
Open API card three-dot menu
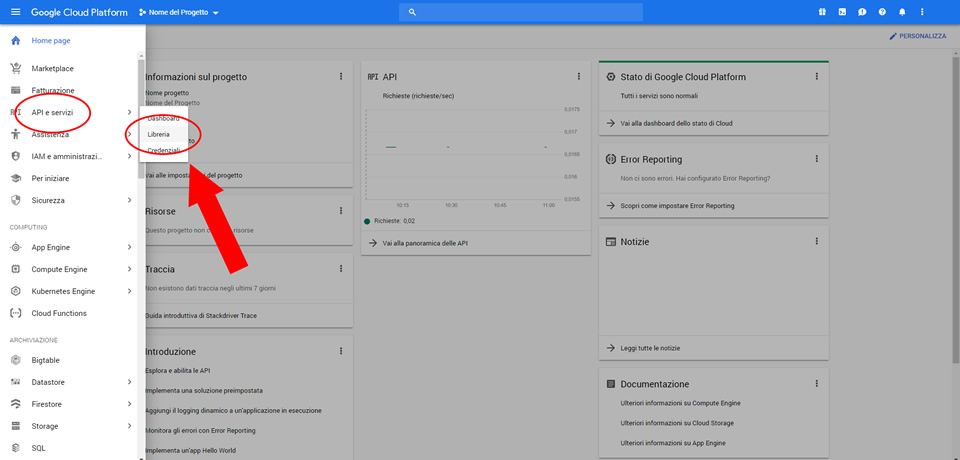579,77
